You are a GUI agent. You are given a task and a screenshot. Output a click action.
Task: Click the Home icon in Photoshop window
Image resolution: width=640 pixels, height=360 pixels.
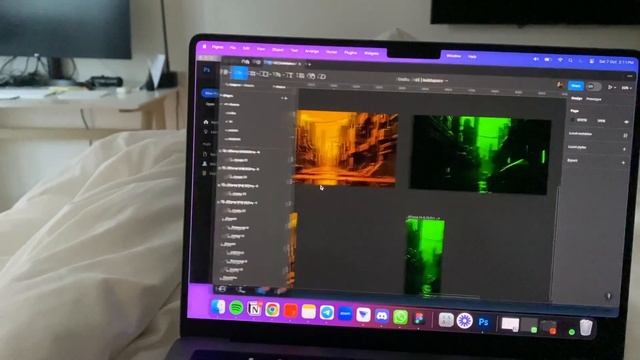[x=206, y=122]
